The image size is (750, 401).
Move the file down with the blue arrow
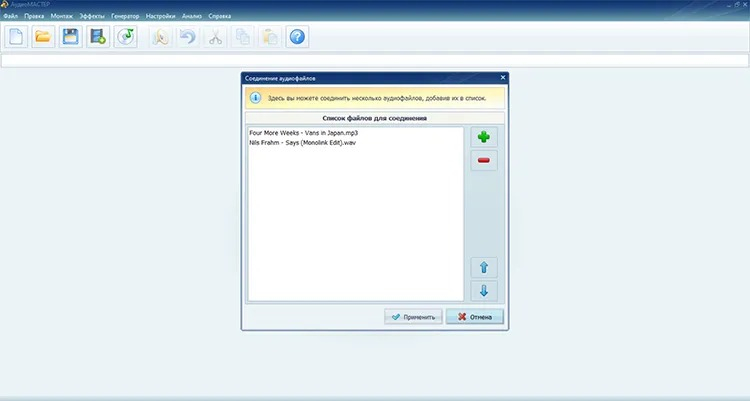484,291
